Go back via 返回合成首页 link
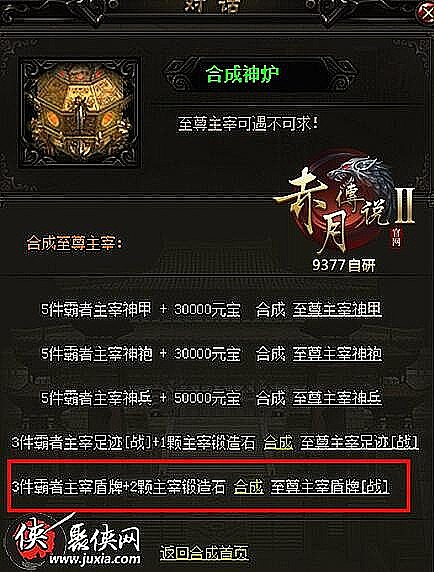The image size is (434, 572). [204, 553]
